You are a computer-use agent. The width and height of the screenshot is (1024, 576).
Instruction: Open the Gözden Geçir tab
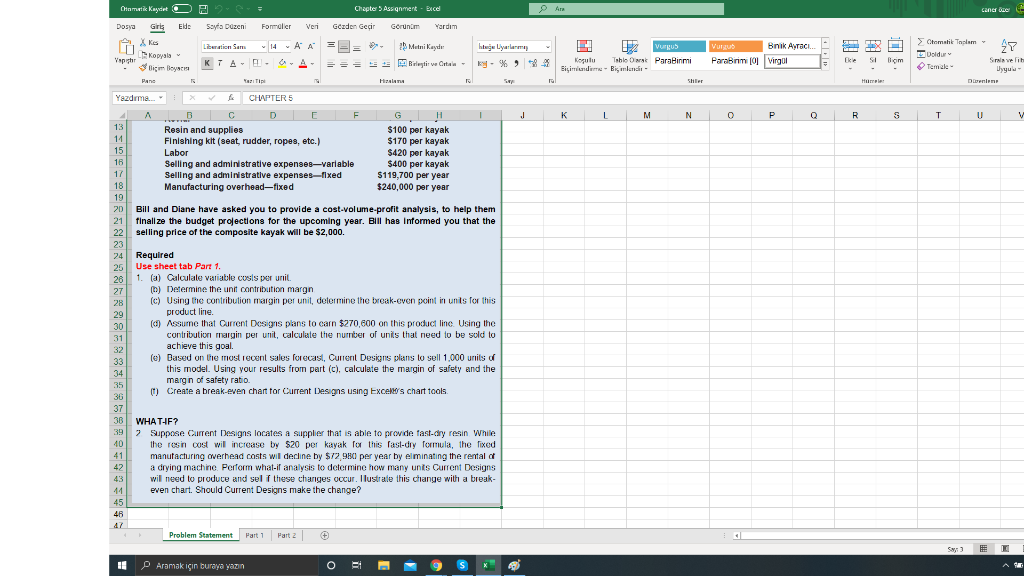tap(354, 27)
